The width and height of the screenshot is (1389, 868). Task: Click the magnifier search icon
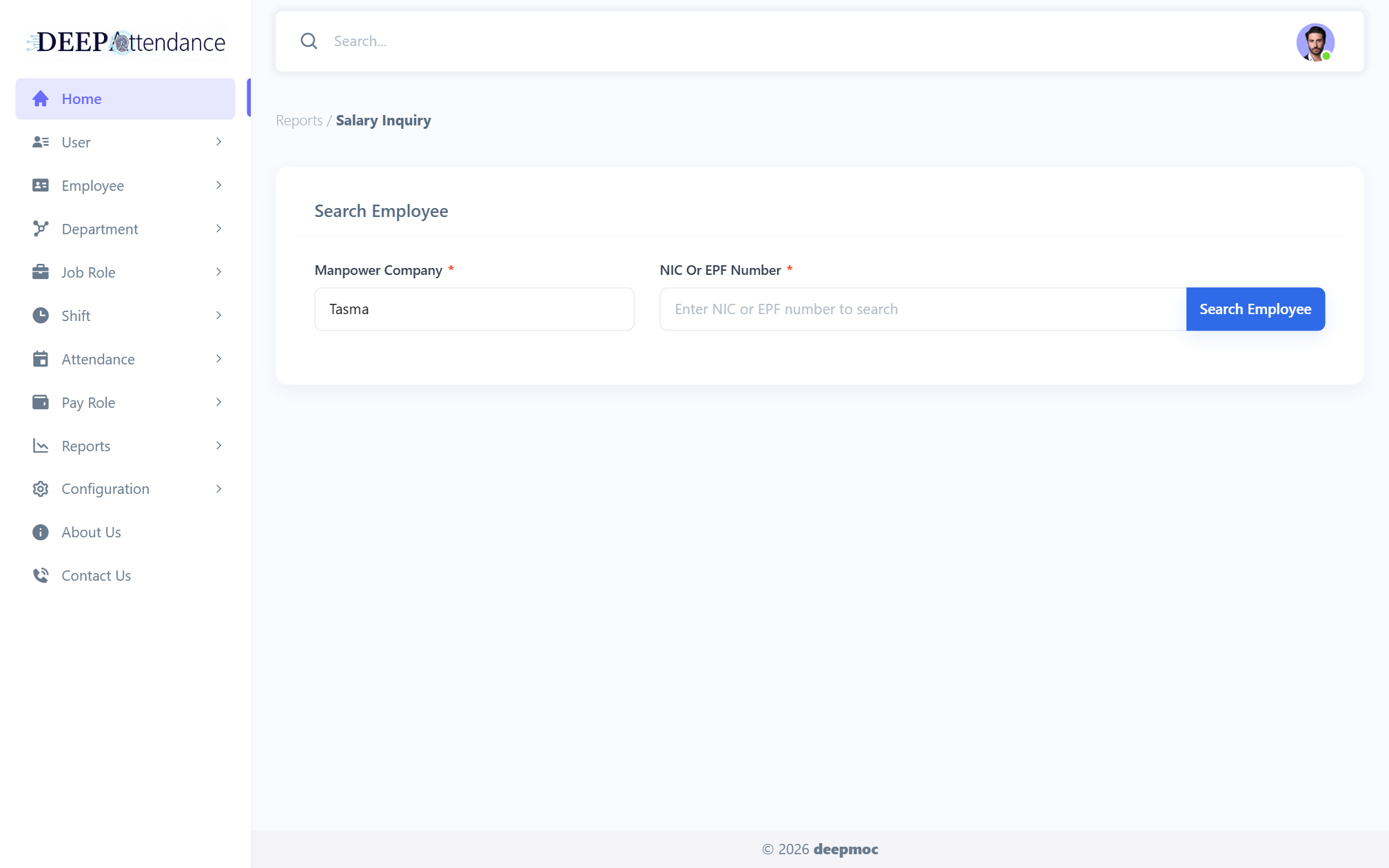pyautogui.click(x=309, y=41)
